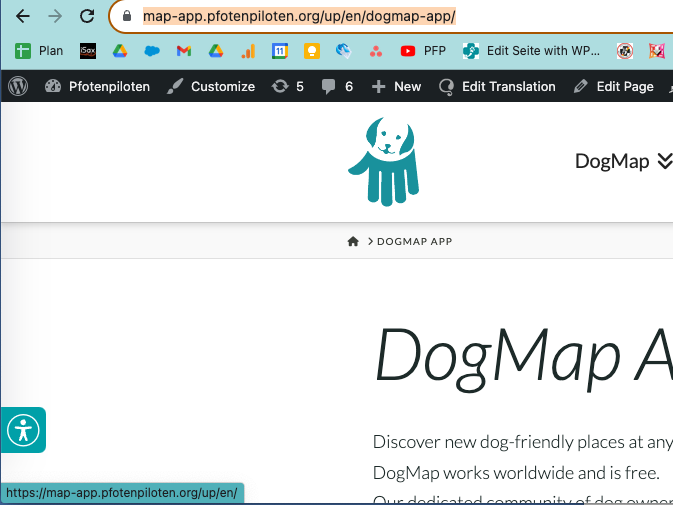The height and width of the screenshot is (505, 673).
Task: Open the round badge bookmark icon
Action: [x=625, y=51]
